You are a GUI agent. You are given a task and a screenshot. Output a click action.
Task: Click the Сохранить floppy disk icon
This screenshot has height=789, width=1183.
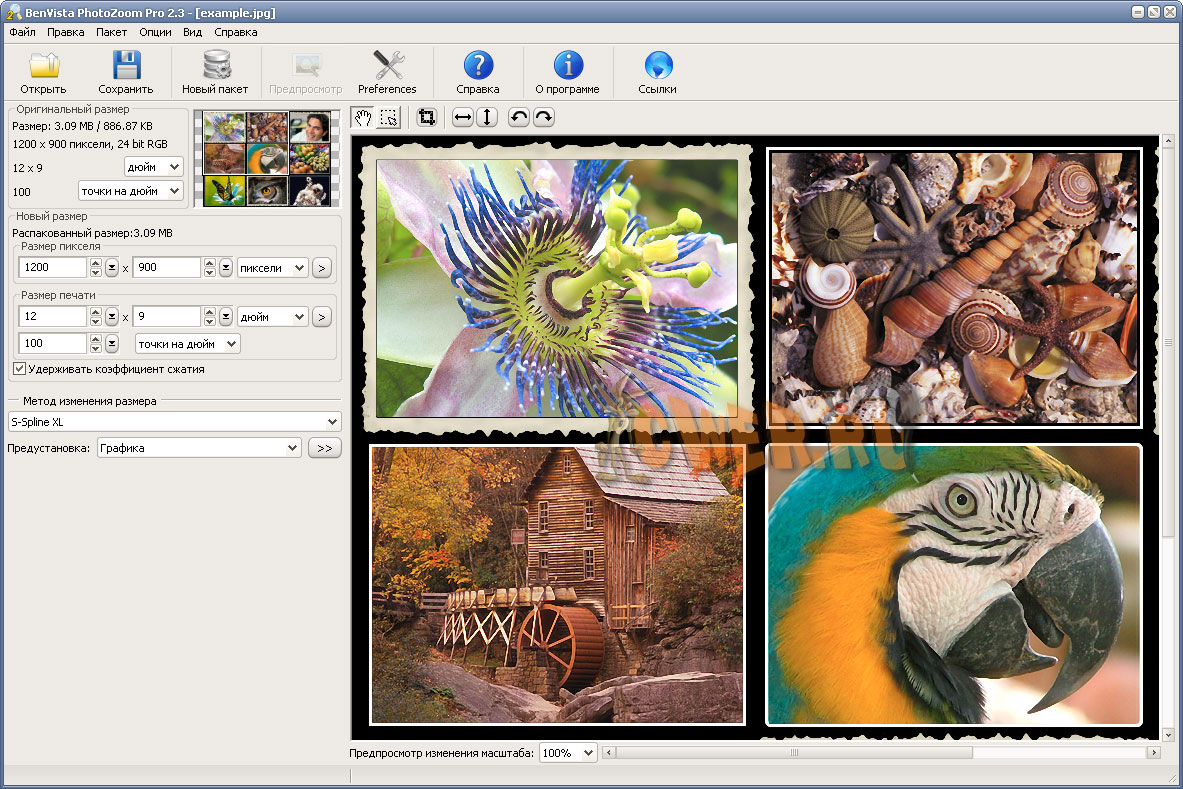click(x=126, y=67)
